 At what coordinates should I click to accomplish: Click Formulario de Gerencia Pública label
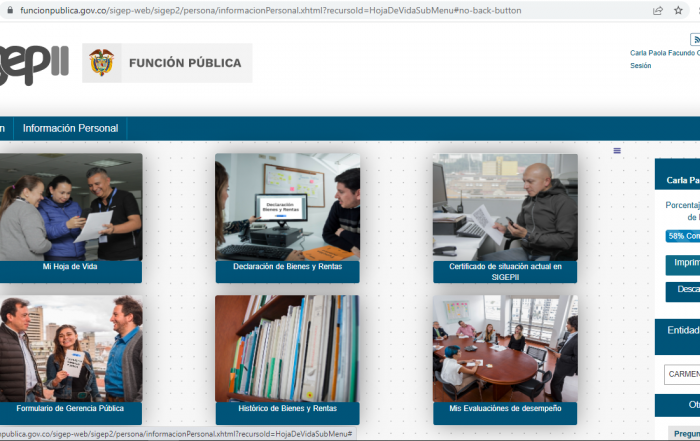pos(71,413)
